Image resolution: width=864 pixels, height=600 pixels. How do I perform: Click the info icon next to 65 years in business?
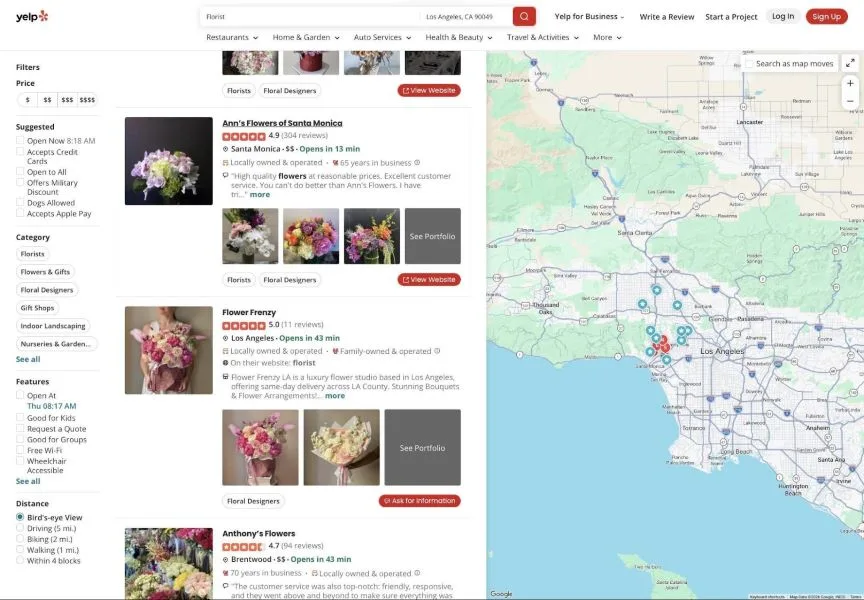pyautogui.click(x=417, y=163)
